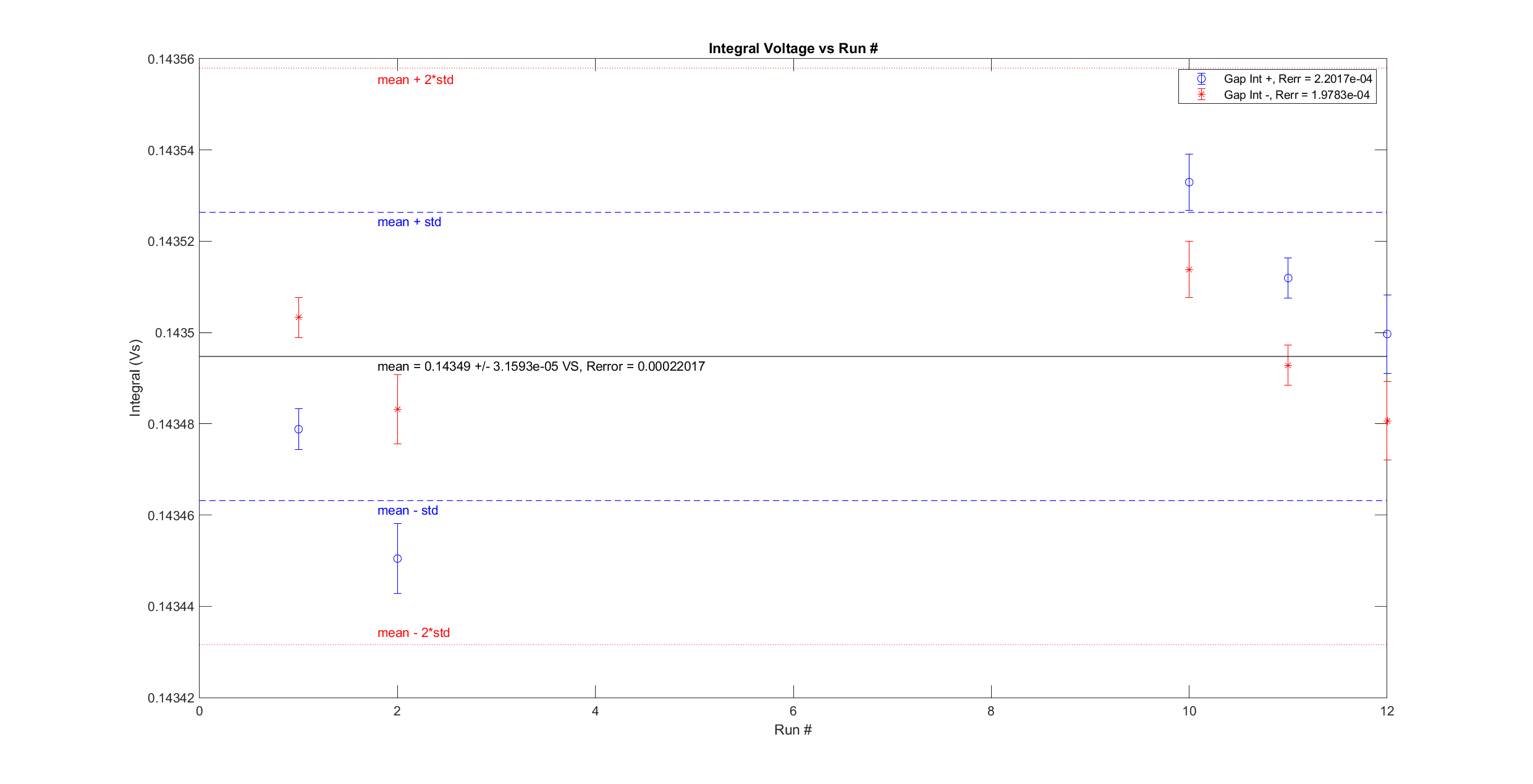Click the 'Gap Int -, Rerr = 1.9783e-04' legend entry
Image resolution: width=1533 pixels, height=784 pixels.
coord(1296,95)
